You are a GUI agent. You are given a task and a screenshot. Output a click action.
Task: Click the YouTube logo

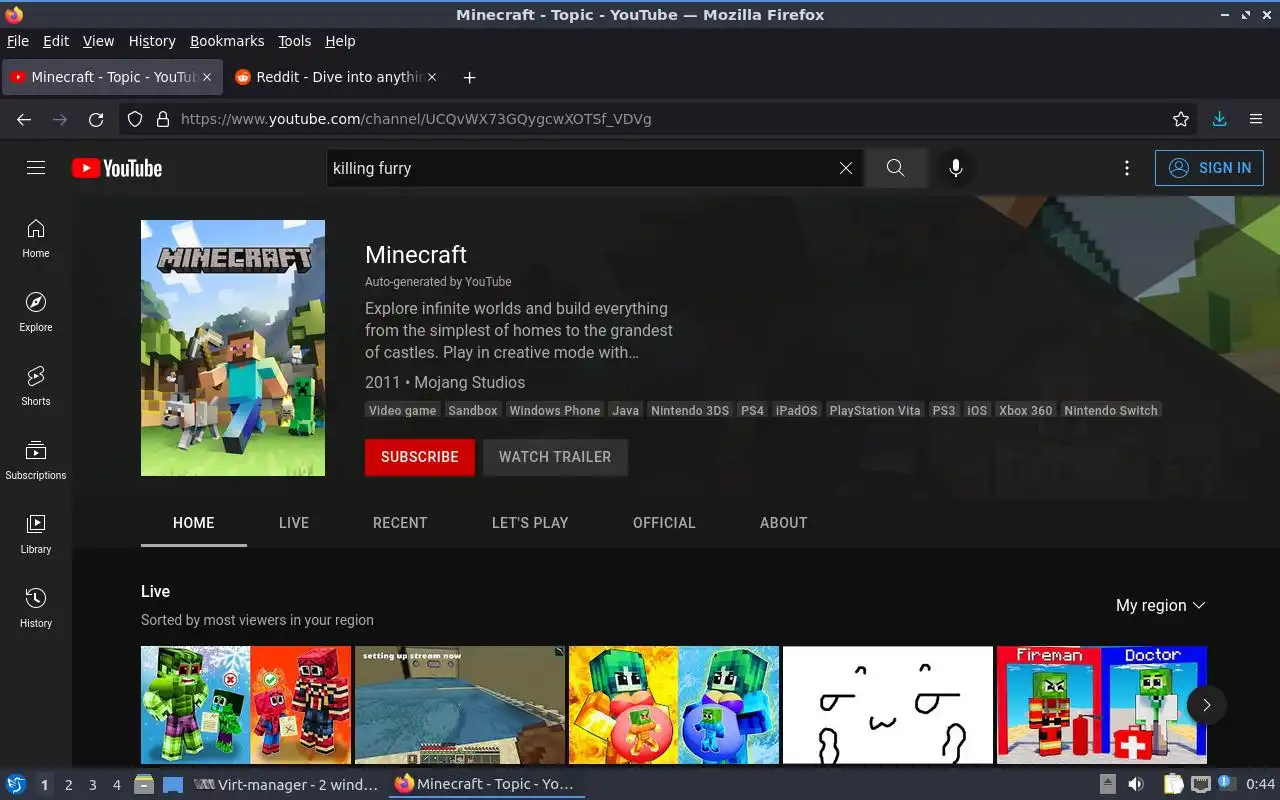click(117, 168)
